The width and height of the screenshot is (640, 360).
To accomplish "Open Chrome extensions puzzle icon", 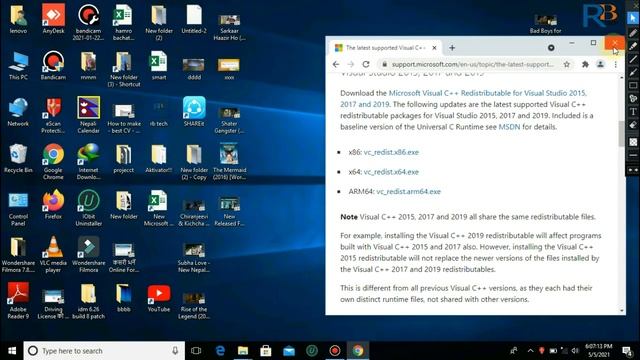I will [585, 64].
